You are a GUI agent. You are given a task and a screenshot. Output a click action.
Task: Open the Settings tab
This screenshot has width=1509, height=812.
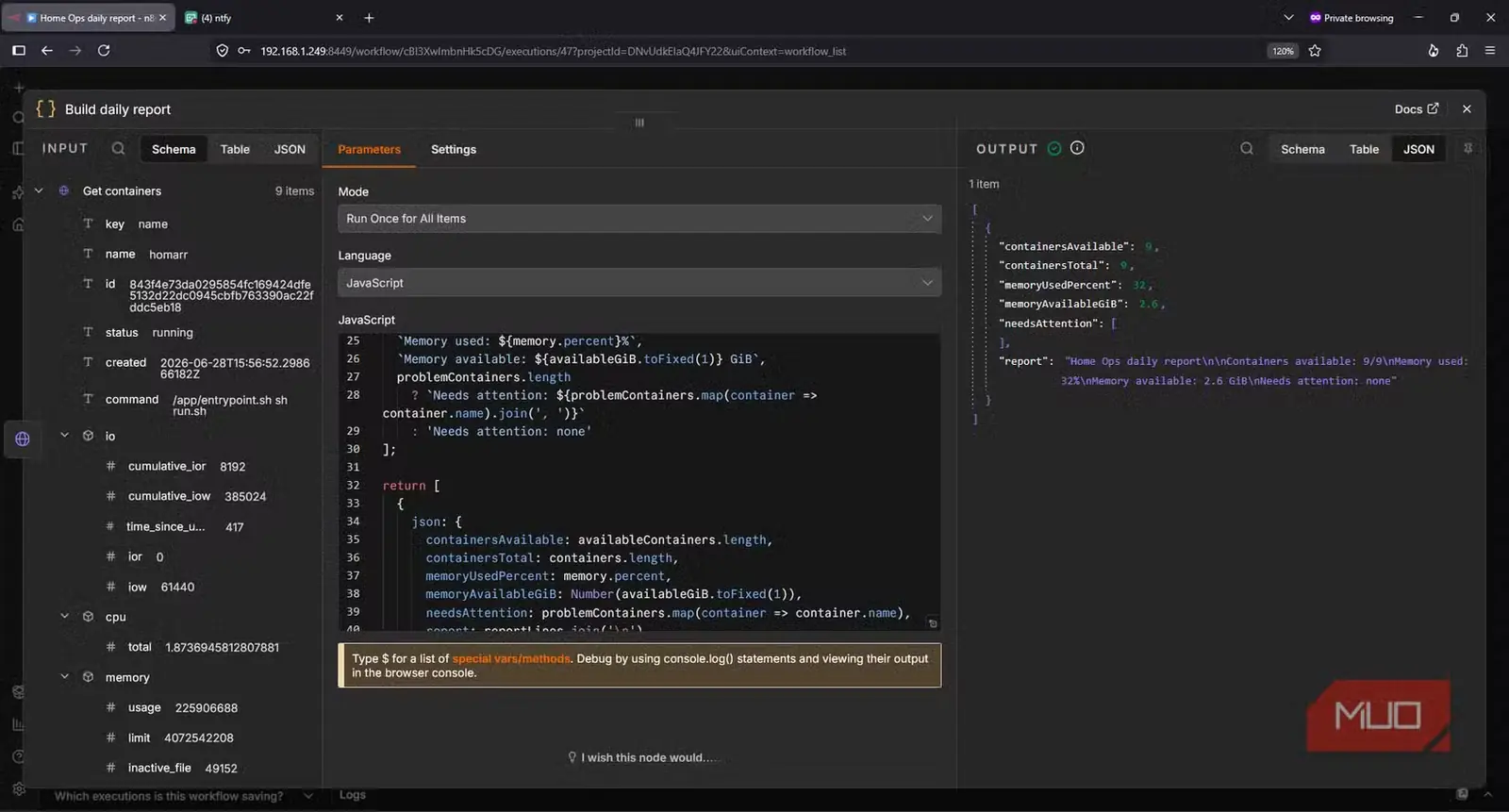454,149
